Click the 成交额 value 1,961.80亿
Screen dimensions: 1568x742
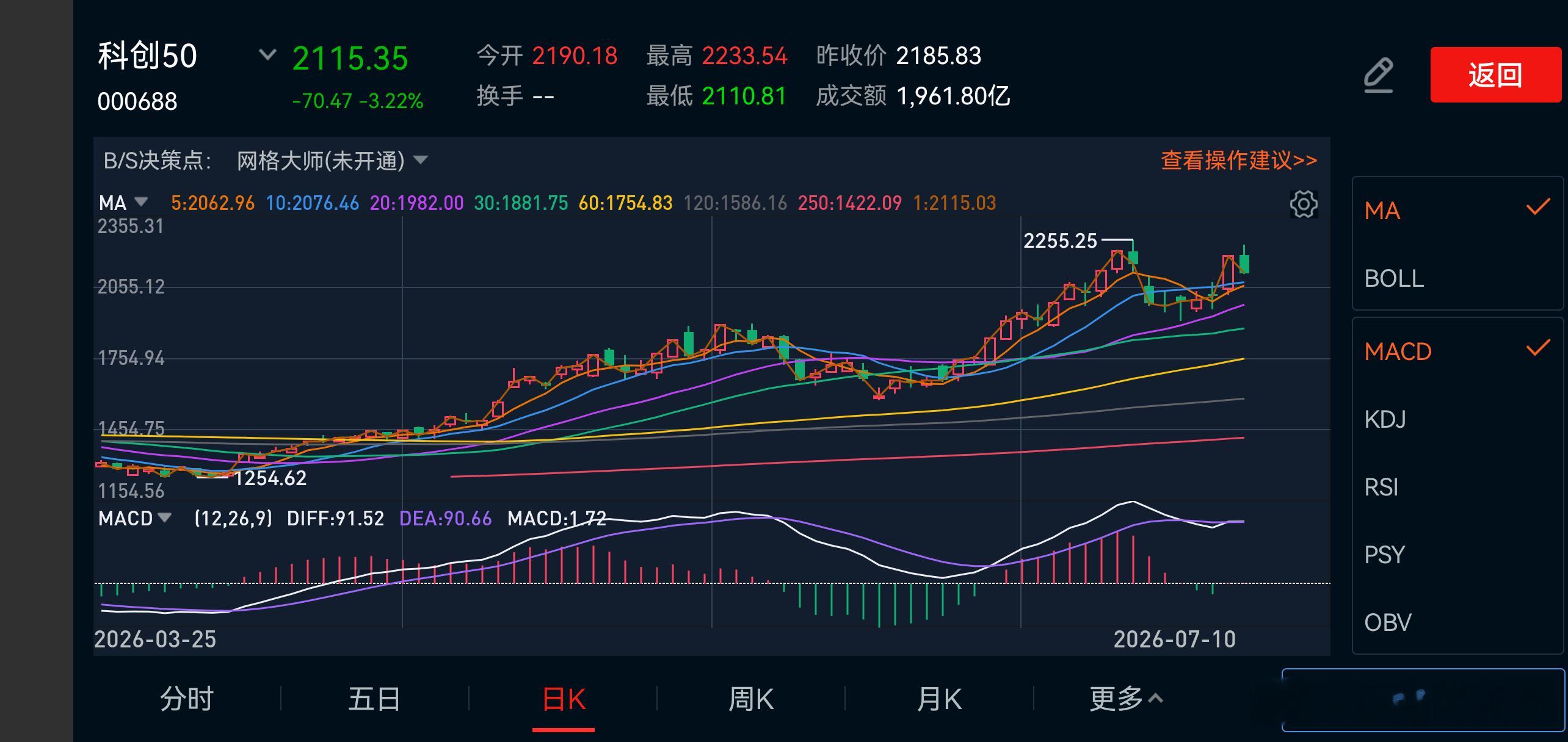[953, 96]
